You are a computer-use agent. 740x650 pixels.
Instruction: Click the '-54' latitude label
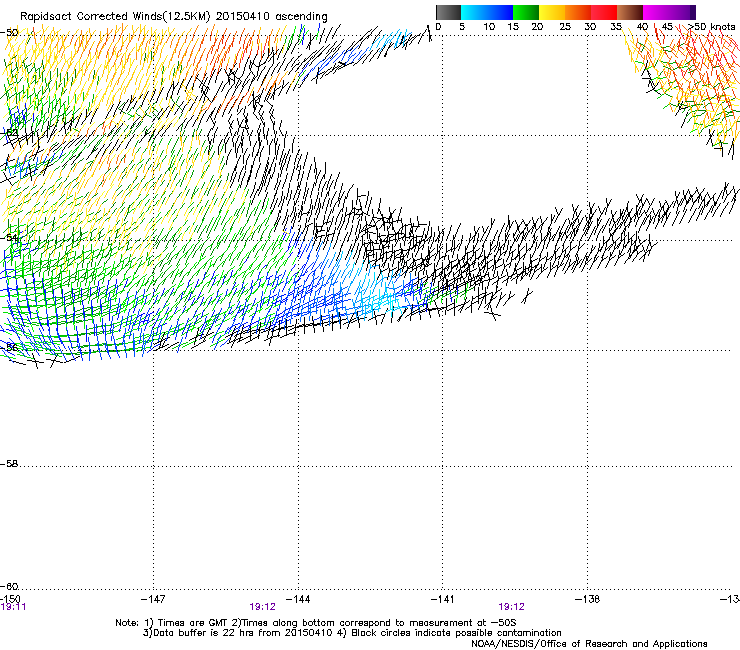click(9, 237)
